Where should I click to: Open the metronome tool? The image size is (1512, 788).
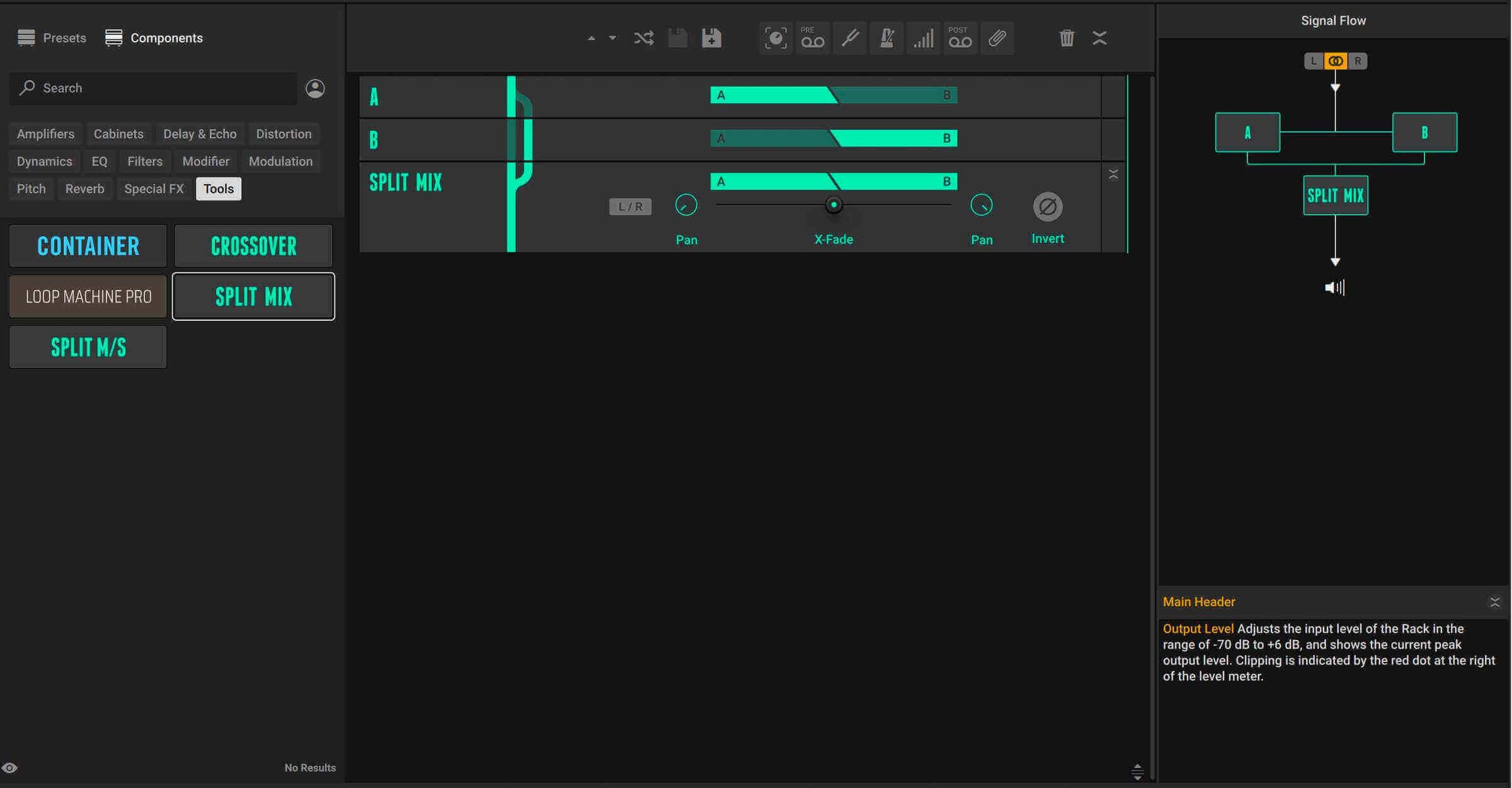[886, 38]
